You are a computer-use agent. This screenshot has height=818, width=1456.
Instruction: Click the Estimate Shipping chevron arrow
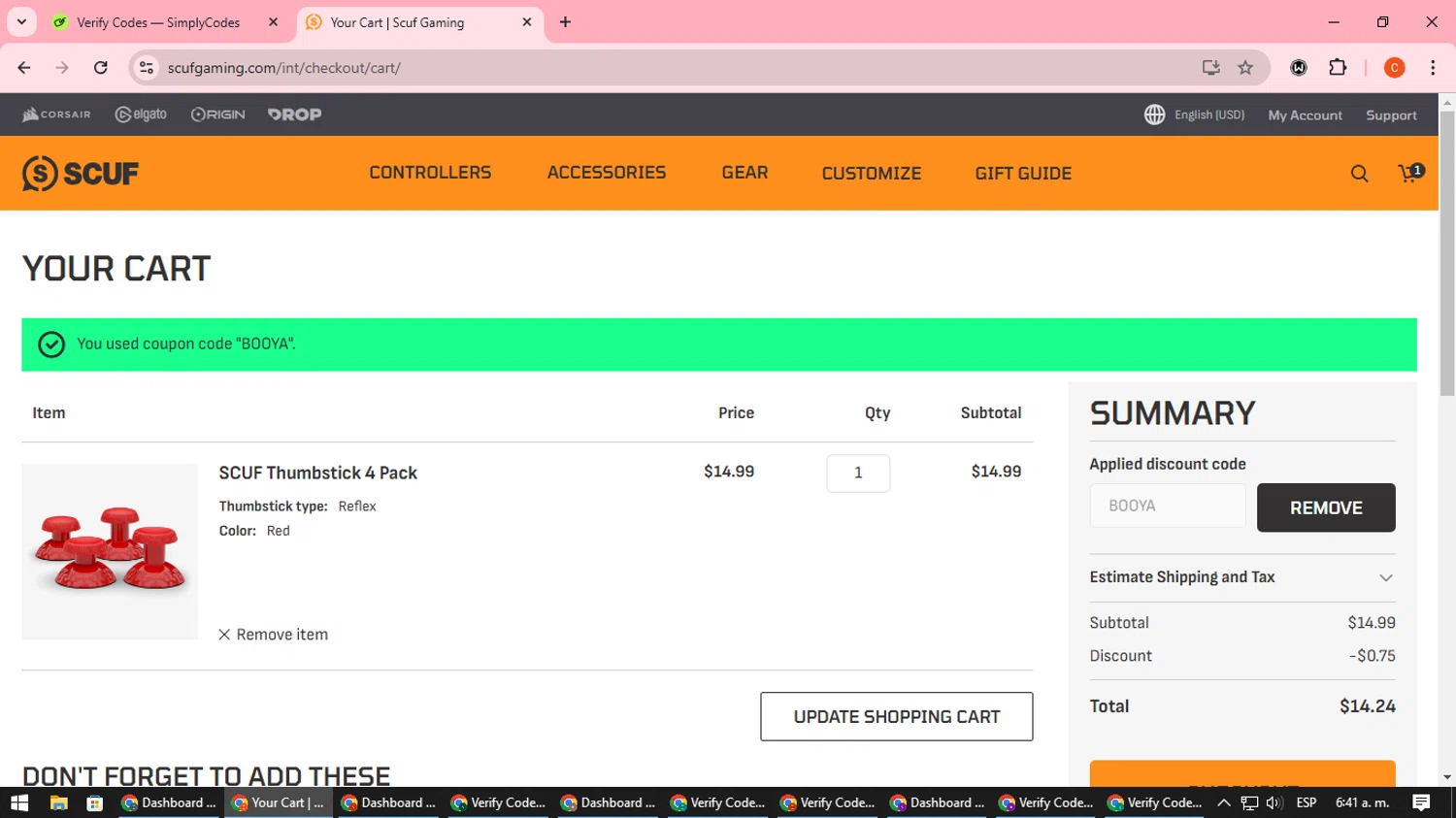[1386, 577]
